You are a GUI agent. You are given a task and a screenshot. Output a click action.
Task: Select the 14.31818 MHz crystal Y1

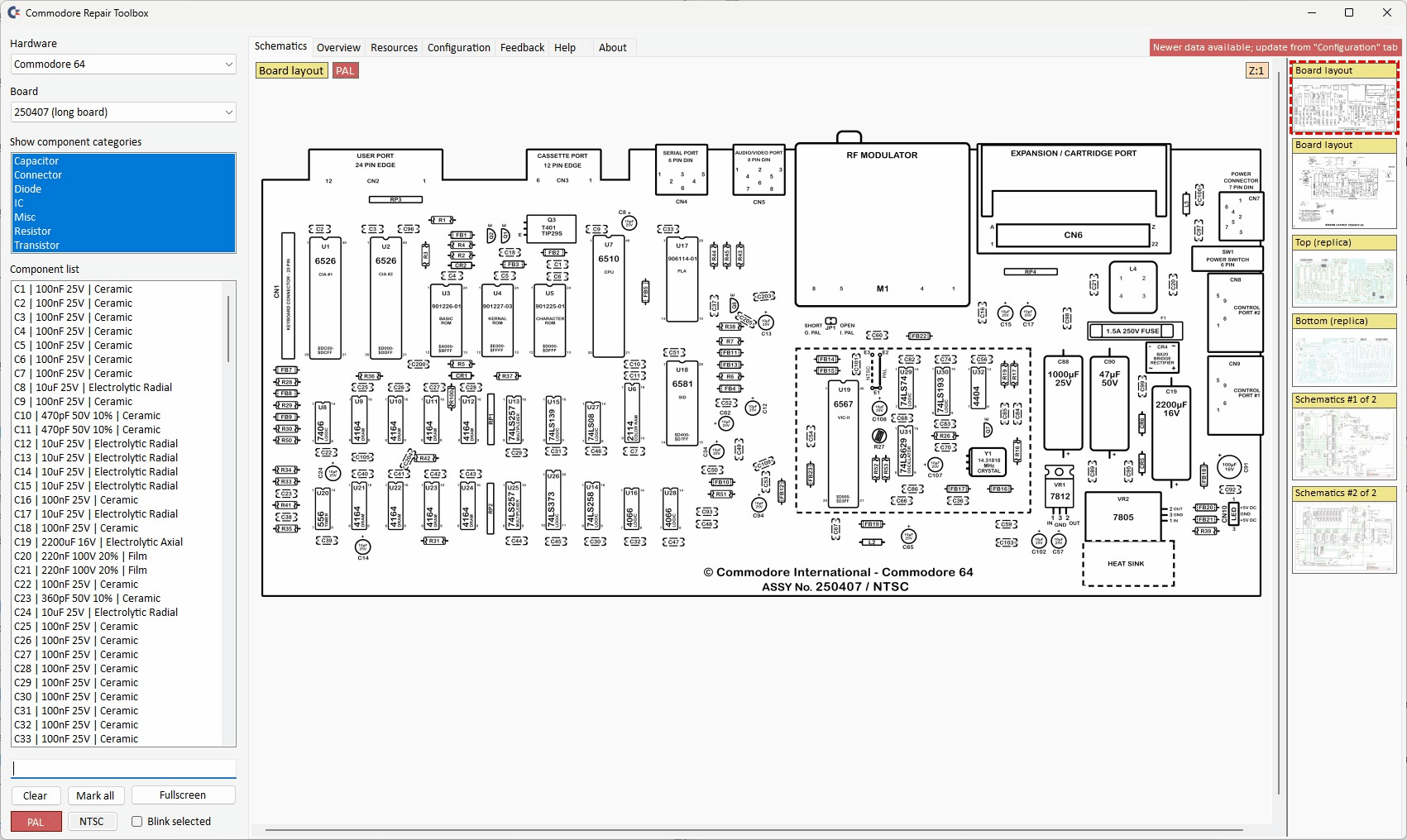[x=988, y=462]
